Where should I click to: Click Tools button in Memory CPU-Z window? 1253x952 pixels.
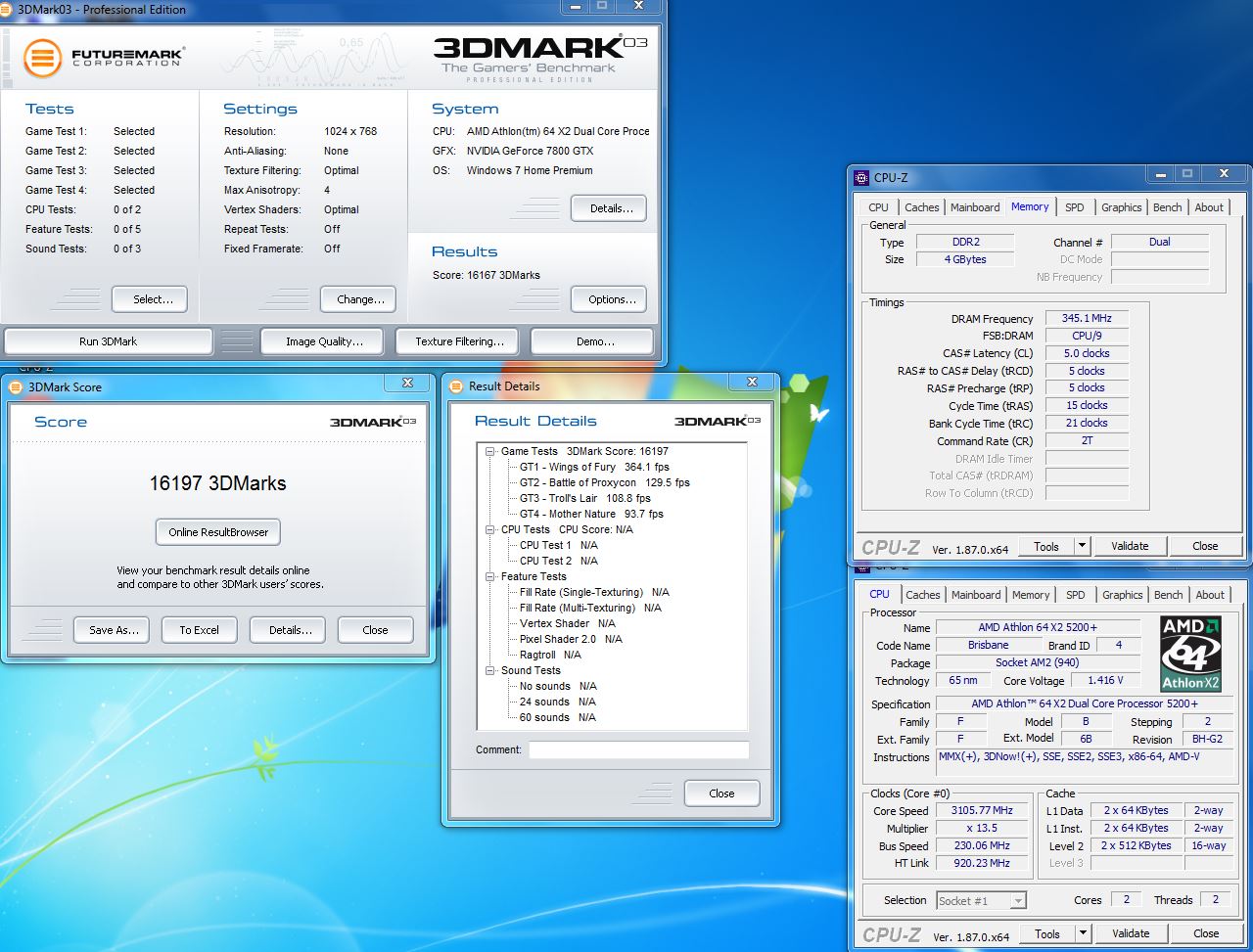tap(1046, 546)
